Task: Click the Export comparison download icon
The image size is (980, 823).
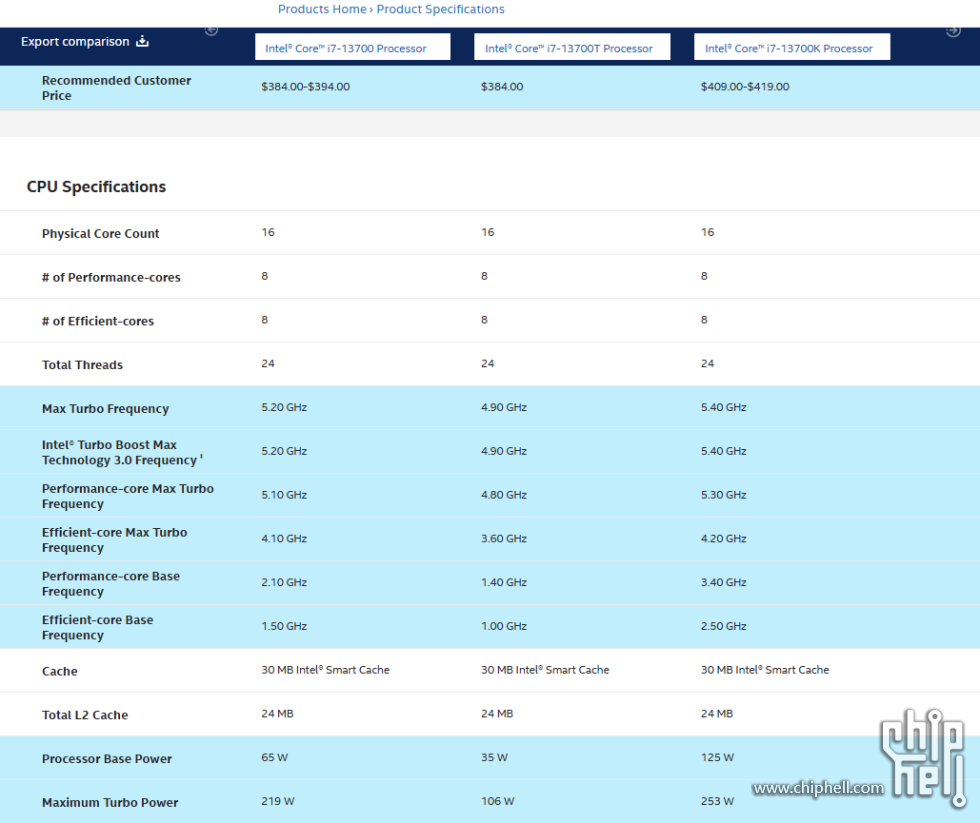Action: pyautogui.click(x=142, y=41)
